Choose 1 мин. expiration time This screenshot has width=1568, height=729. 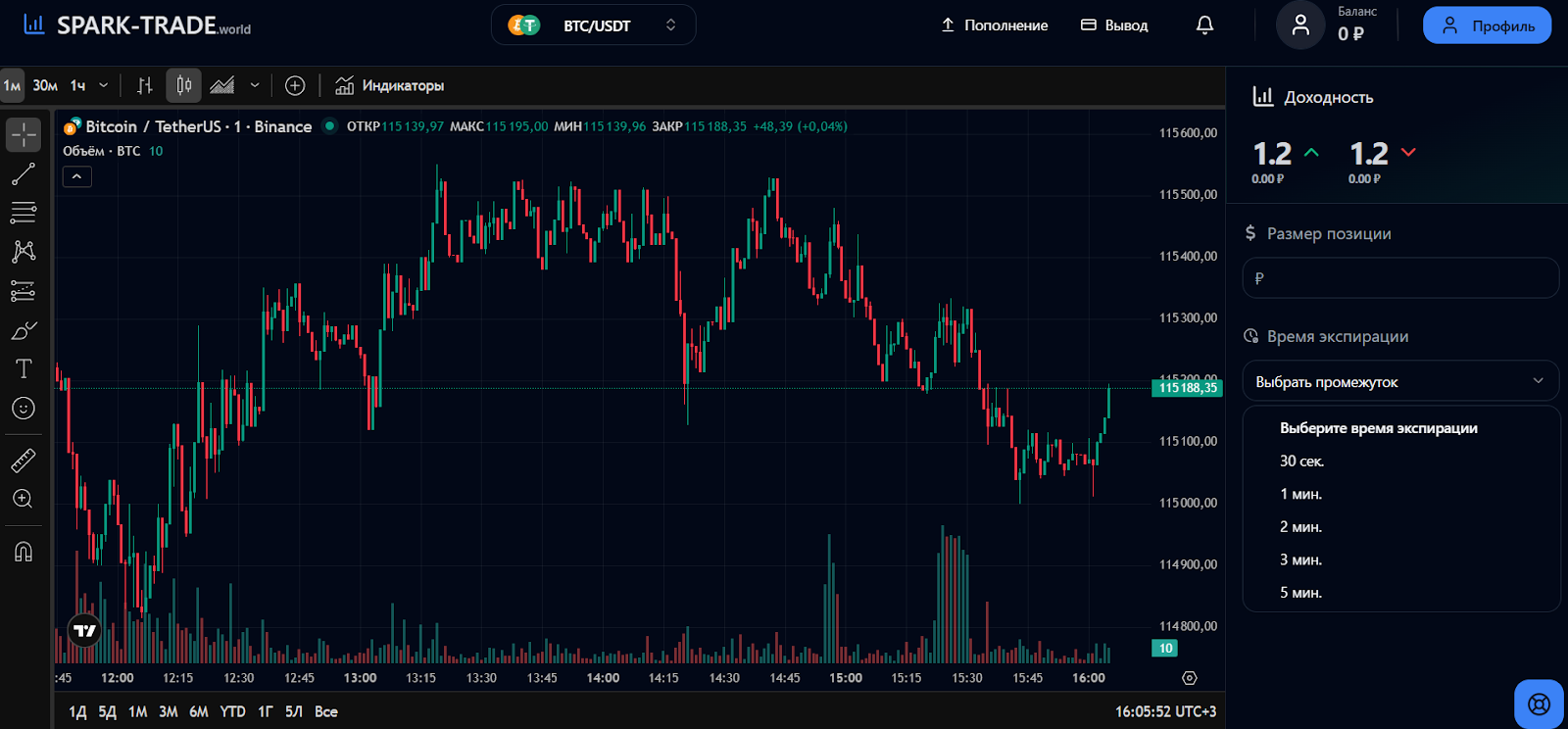tap(1300, 494)
